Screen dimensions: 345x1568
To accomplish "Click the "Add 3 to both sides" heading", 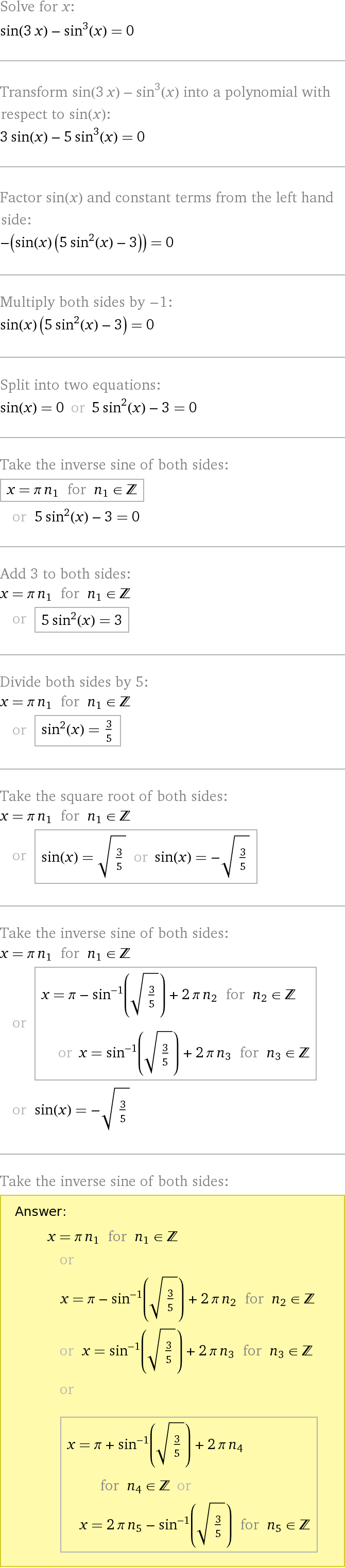I will click(x=65, y=573).
